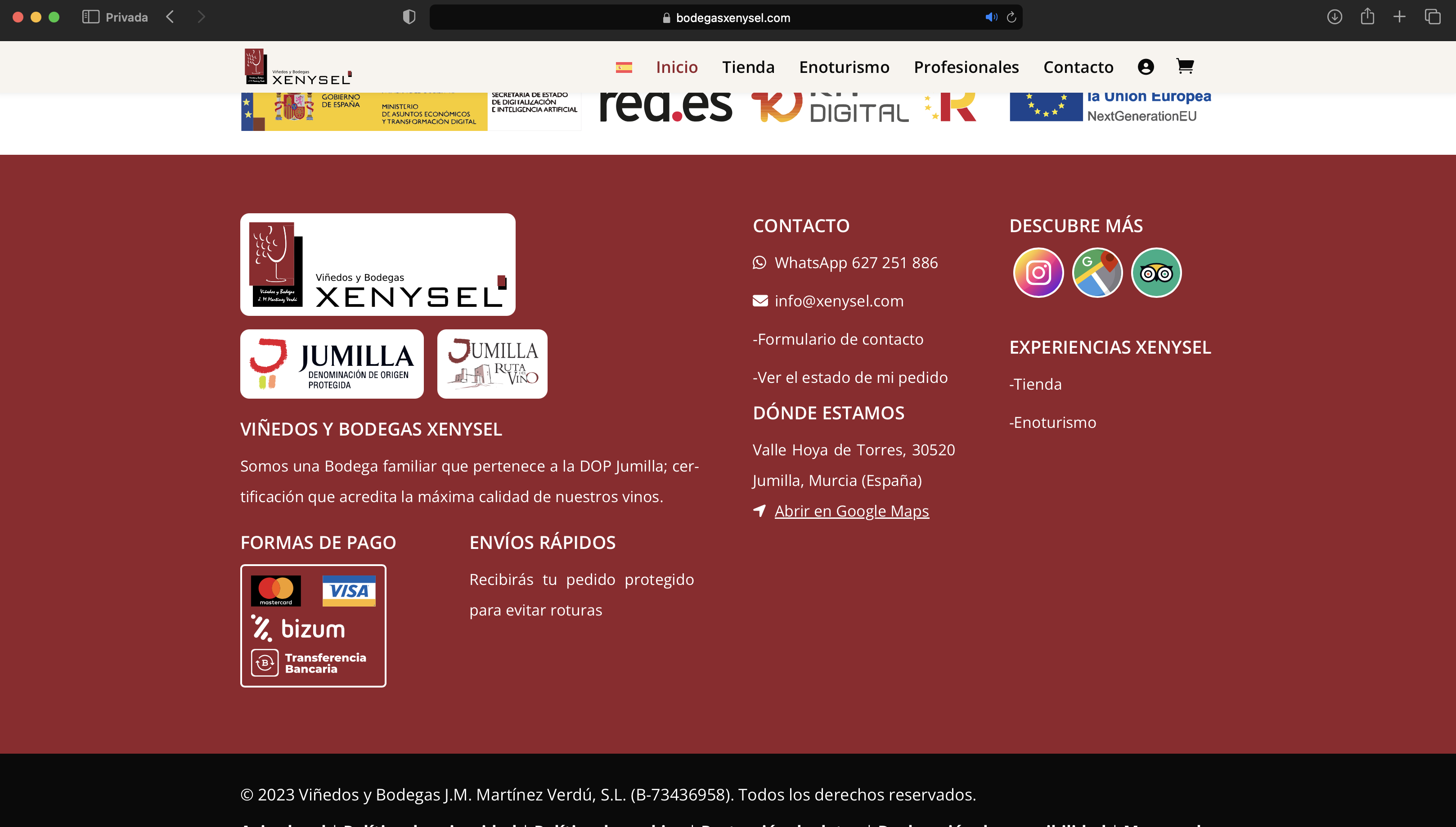This screenshot has width=1456, height=827.
Task: Click the Visa payment logo
Action: coord(349,591)
